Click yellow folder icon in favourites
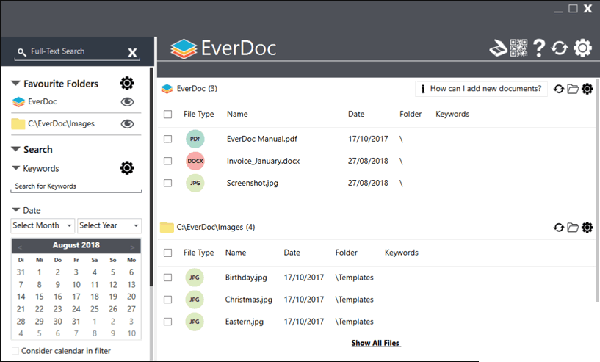The height and width of the screenshot is (362, 600). (18, 124)
